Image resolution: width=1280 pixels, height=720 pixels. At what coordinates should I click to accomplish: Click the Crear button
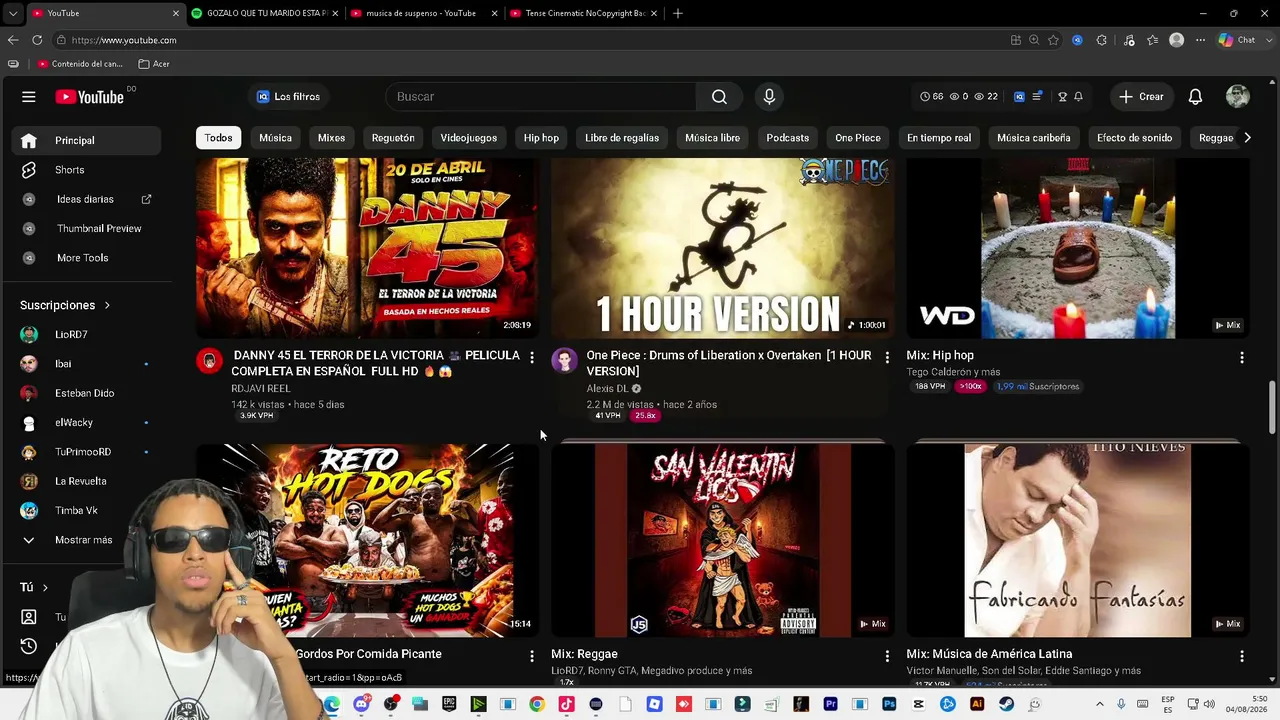[x=1141, y=97]
